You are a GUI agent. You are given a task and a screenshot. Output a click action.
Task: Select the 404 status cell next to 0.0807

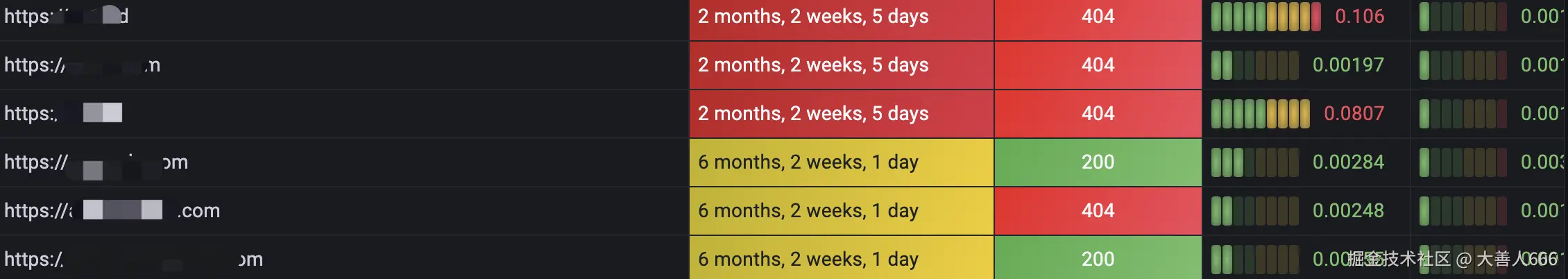[x=1098, y=114]
